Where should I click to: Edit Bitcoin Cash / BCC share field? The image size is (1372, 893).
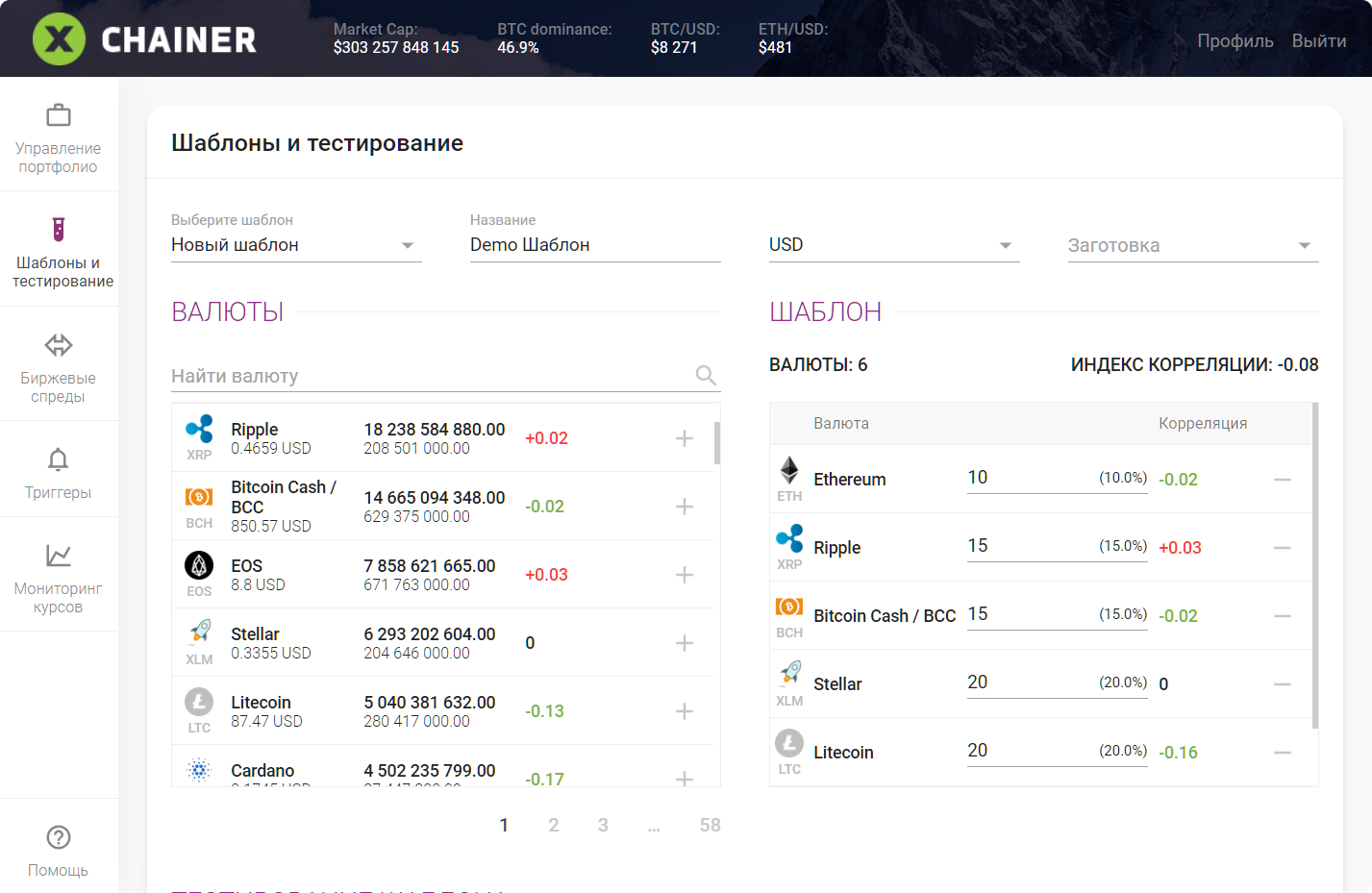(x=1058, y=614)
